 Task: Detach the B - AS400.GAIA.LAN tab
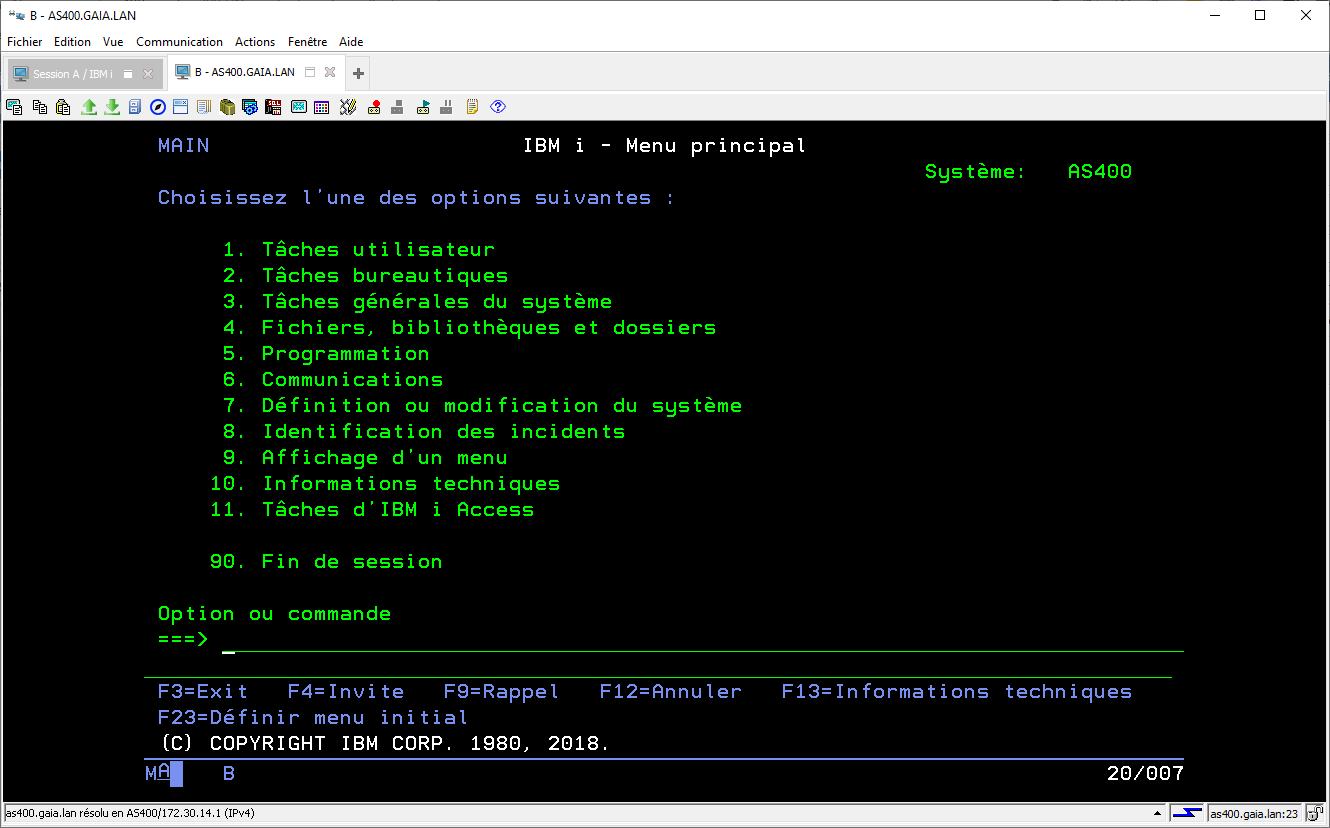310,72
